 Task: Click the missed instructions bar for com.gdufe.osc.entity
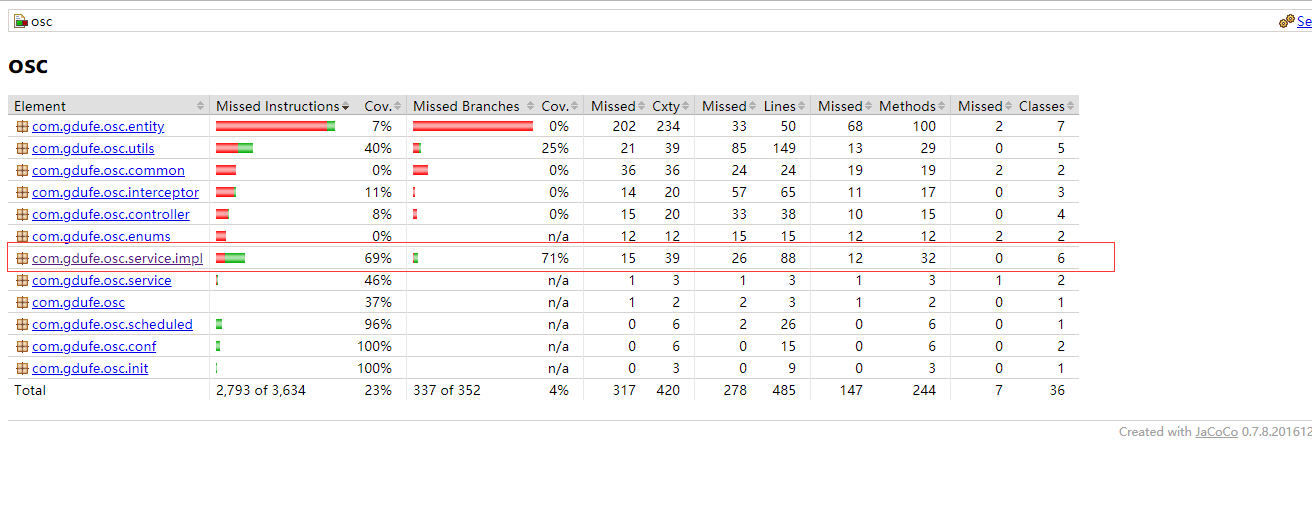(x=275, y=126)
